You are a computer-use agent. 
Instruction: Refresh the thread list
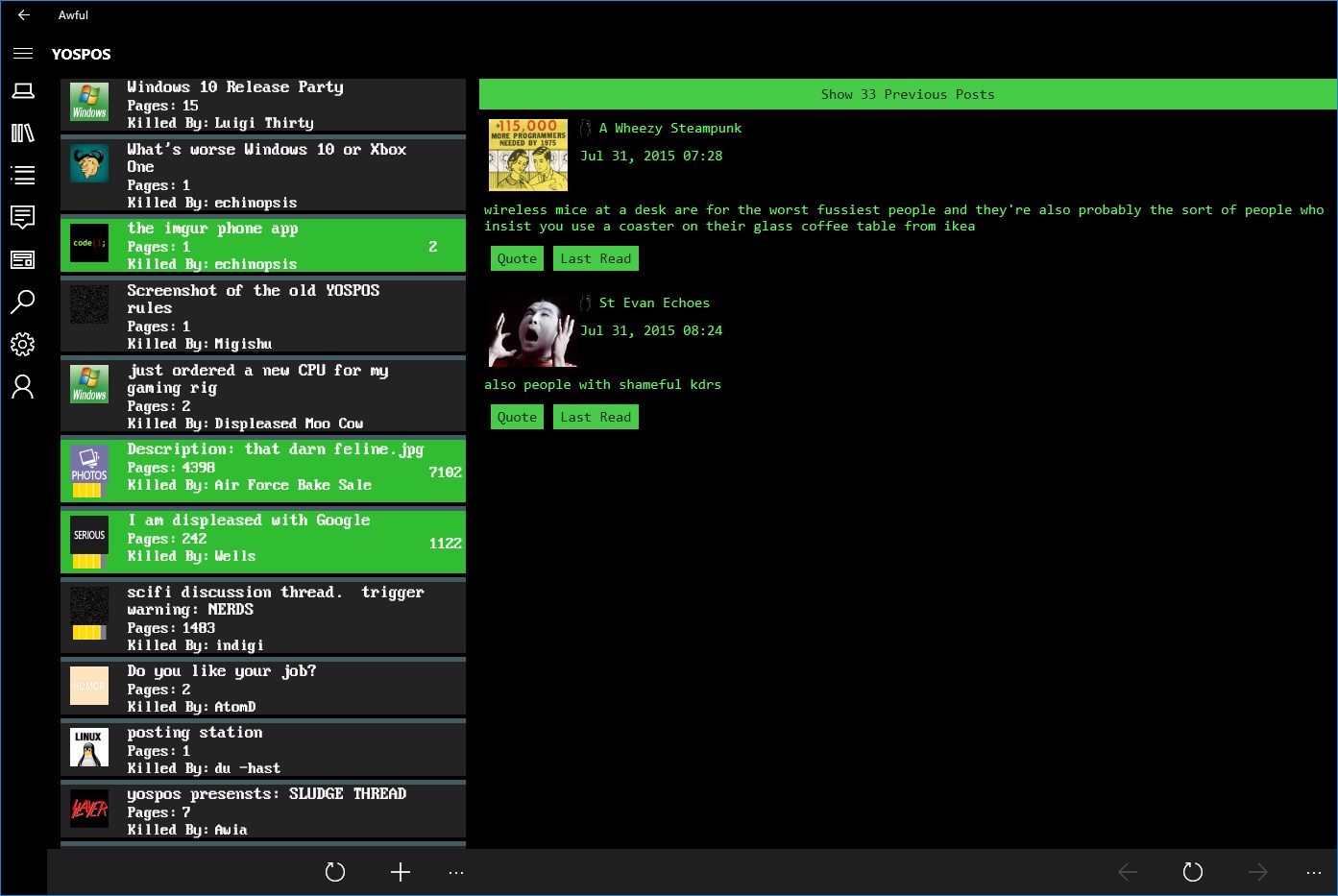(x=334, y=872)
